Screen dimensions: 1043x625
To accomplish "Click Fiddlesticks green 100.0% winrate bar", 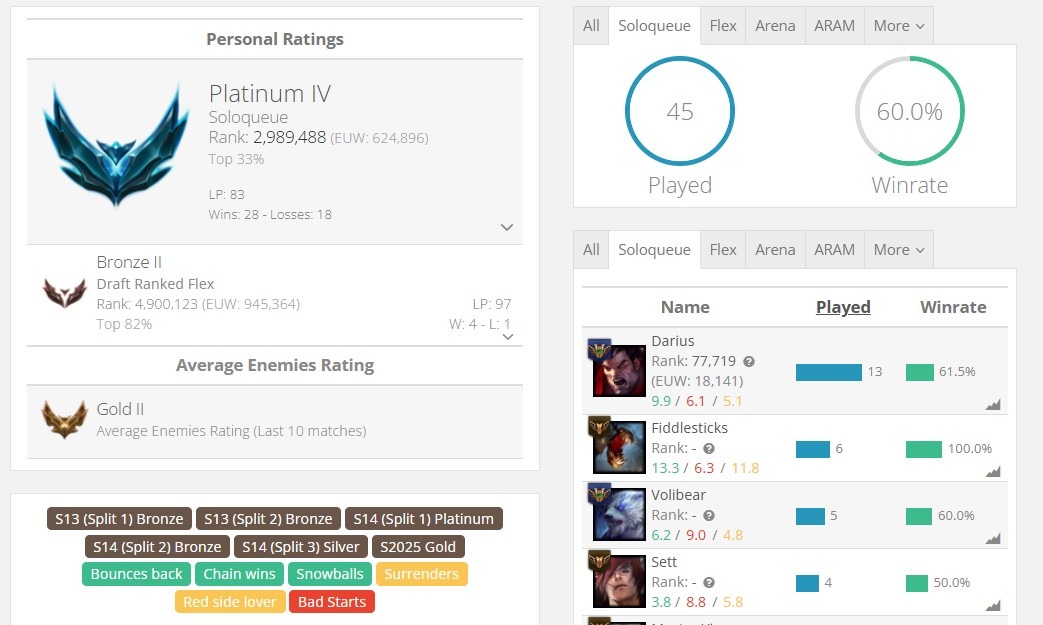I will tap(924, 449).
